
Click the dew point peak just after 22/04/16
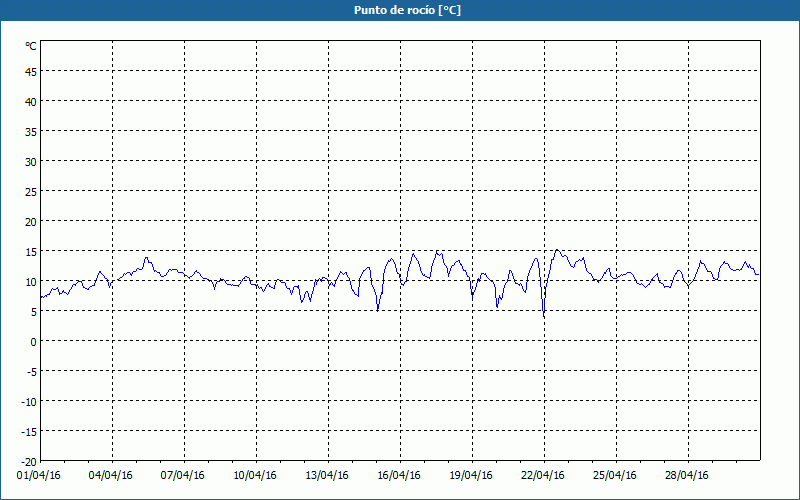click(557, 250)
